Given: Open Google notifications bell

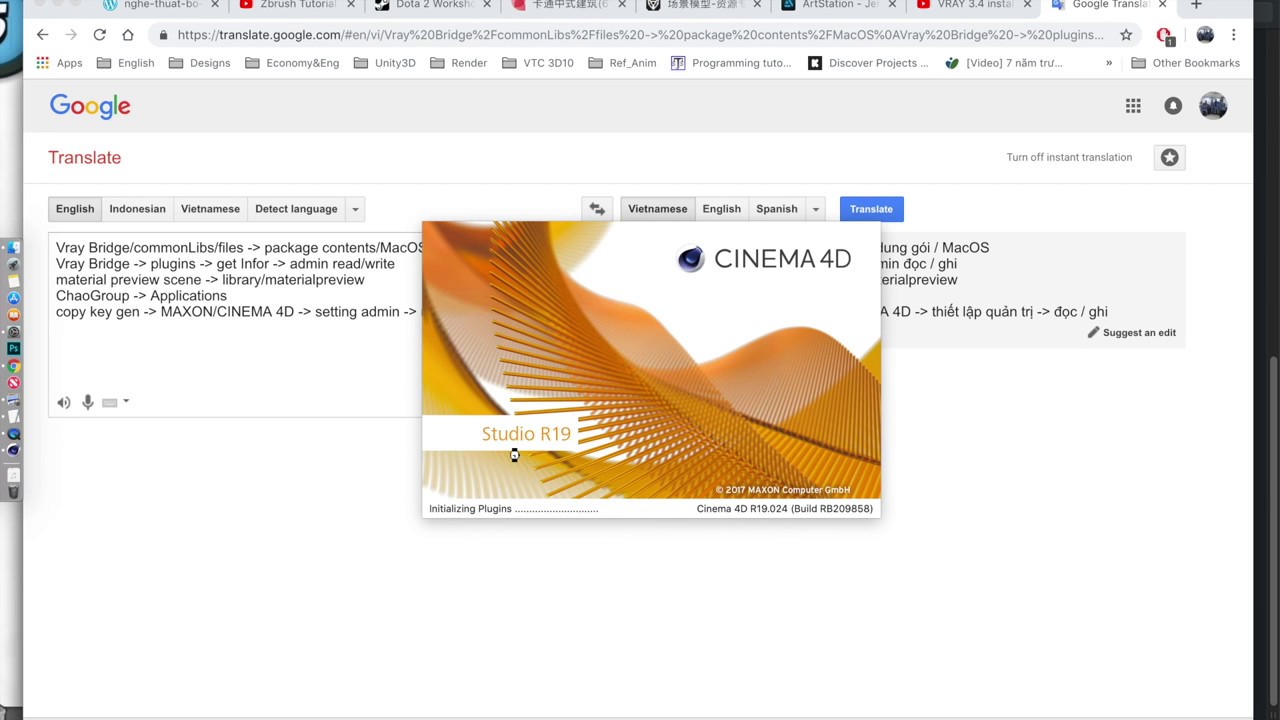Looking at the screenshot, I should coord(1173,106).
